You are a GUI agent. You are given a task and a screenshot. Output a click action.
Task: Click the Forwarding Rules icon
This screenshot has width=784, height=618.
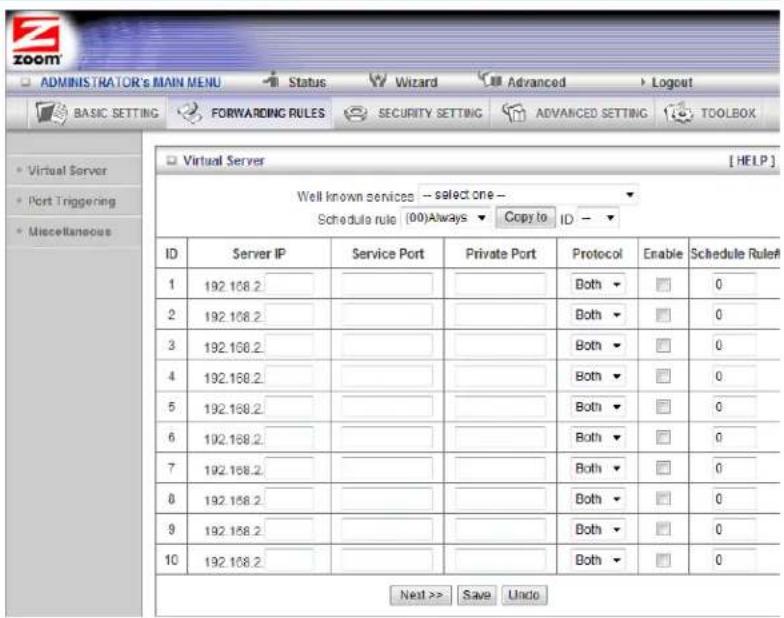click(190, 113)
